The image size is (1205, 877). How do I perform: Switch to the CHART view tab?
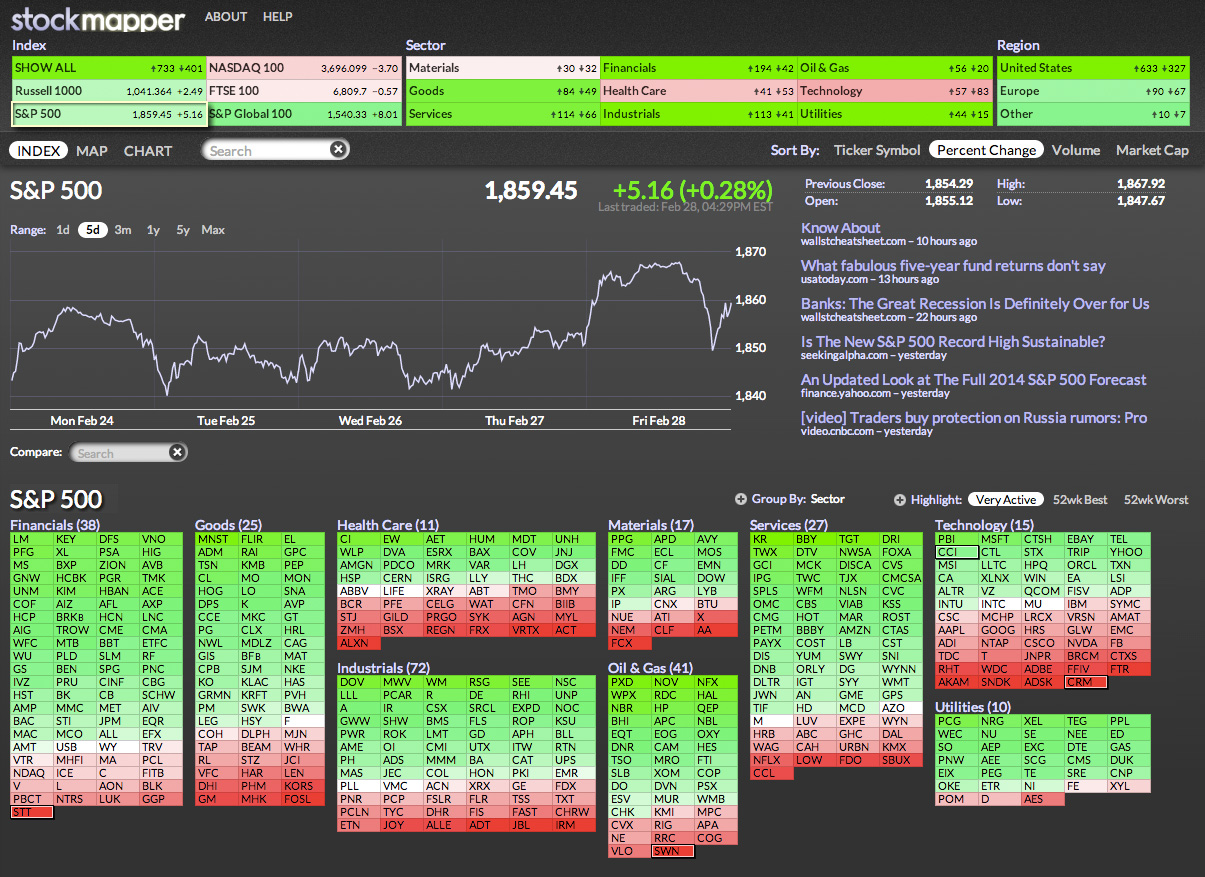point(148,151)
